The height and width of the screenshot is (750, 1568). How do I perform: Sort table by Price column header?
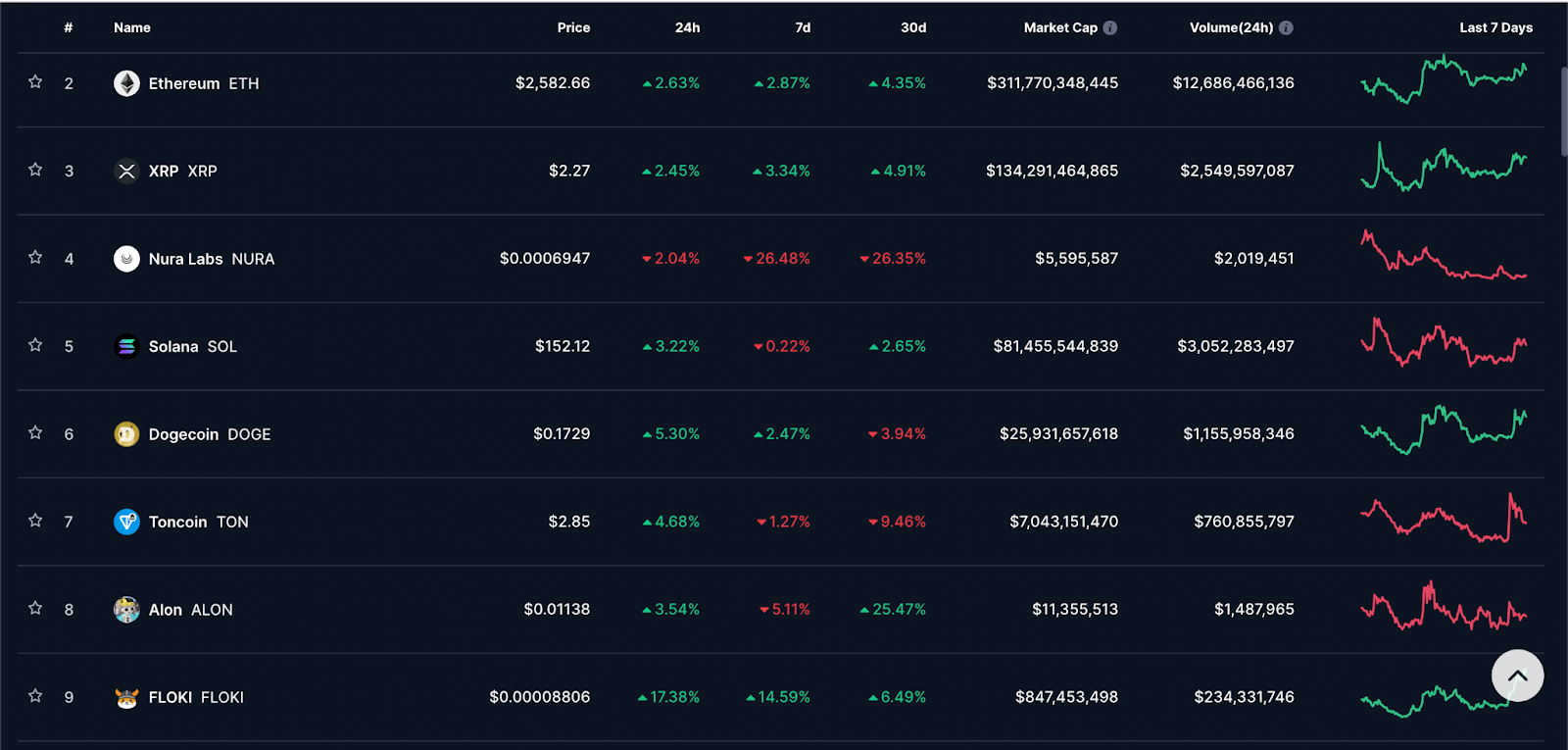pos(573,27)
